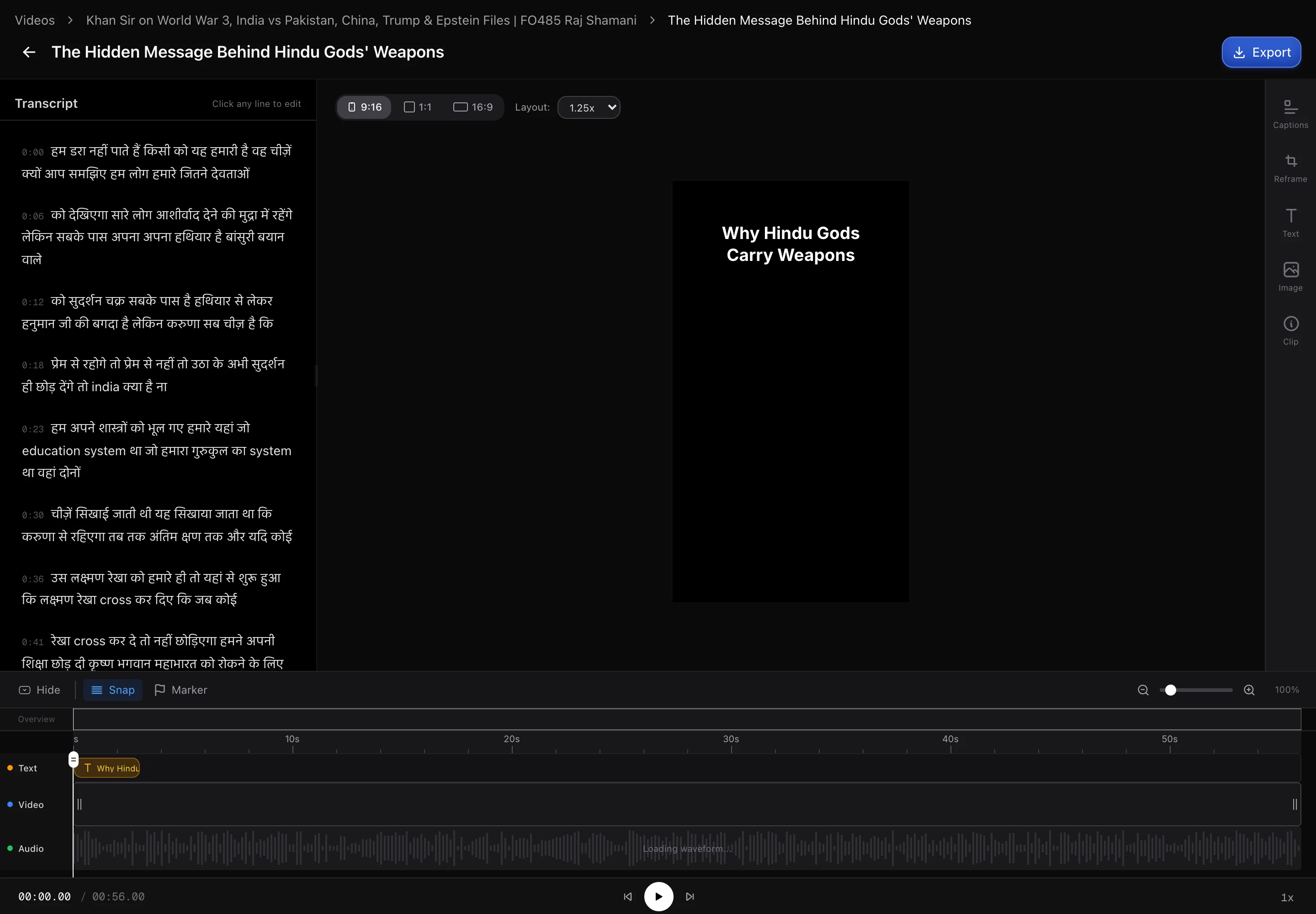Open the Image panel
The width and height of the screenshot is (1316, 914).
tap(1290, 276)
